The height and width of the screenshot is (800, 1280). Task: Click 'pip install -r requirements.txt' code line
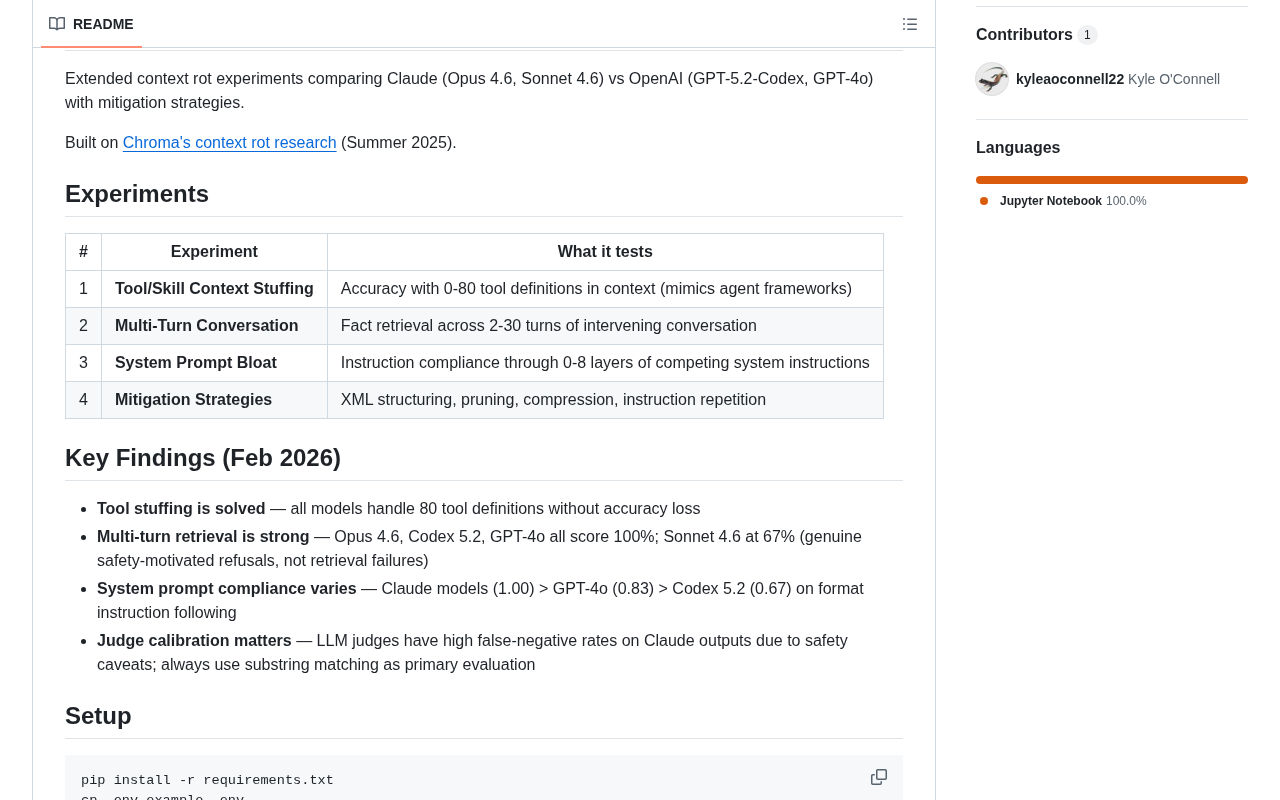(207, 780)
